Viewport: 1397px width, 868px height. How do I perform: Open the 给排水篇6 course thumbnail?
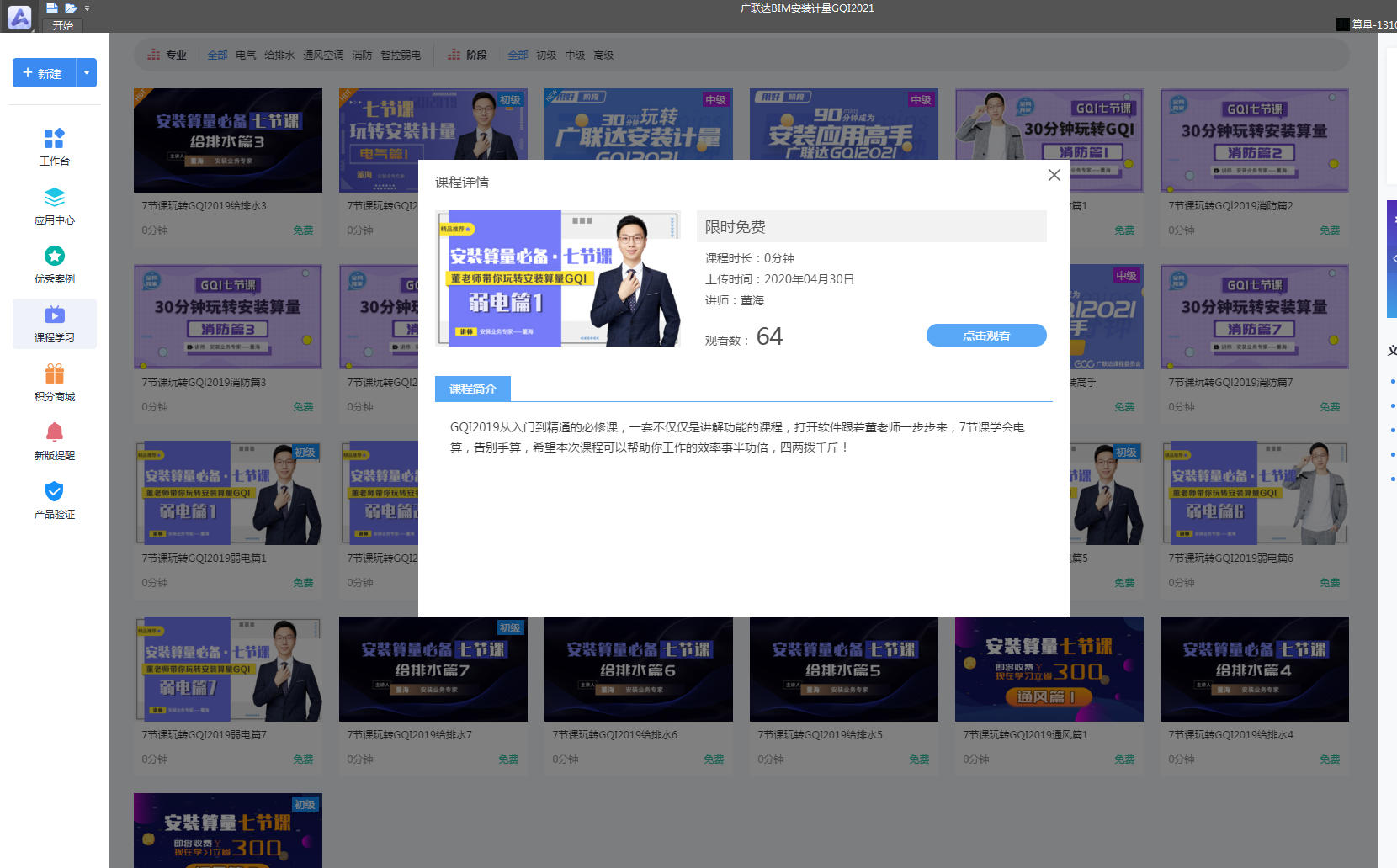tap(639, 670)
